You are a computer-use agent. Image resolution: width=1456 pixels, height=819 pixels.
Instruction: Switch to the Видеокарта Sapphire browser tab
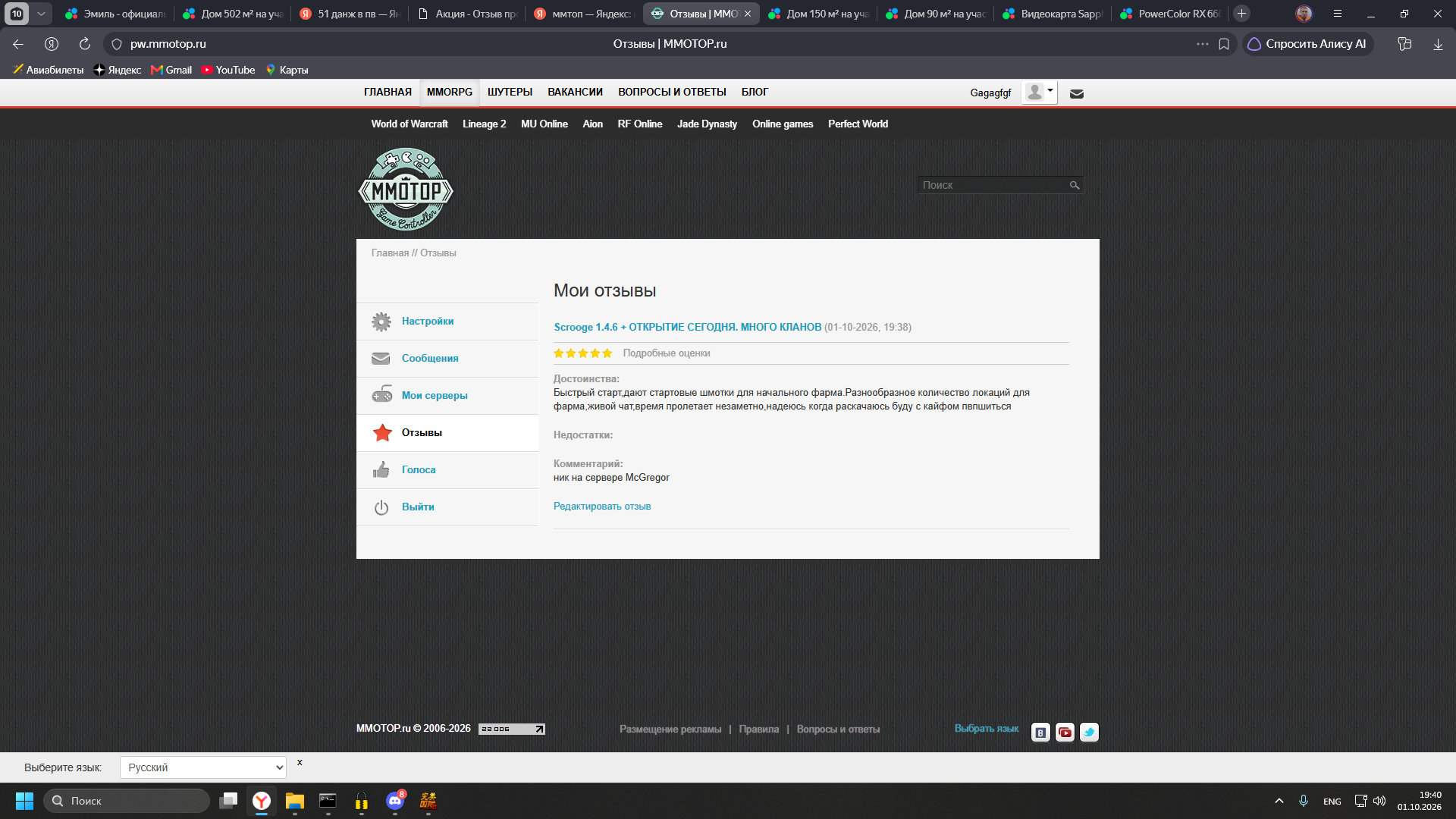[x=1053, y=14]
